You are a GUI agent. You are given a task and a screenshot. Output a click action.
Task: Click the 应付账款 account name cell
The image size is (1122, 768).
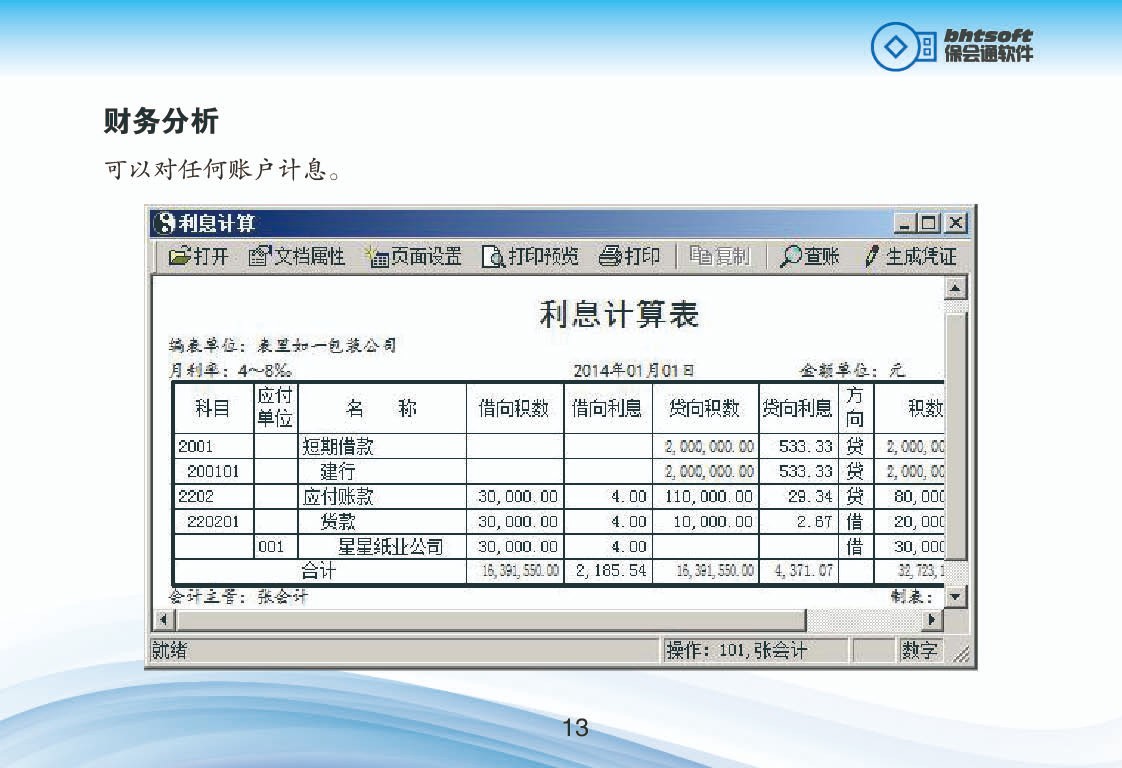tap(382, 496)
